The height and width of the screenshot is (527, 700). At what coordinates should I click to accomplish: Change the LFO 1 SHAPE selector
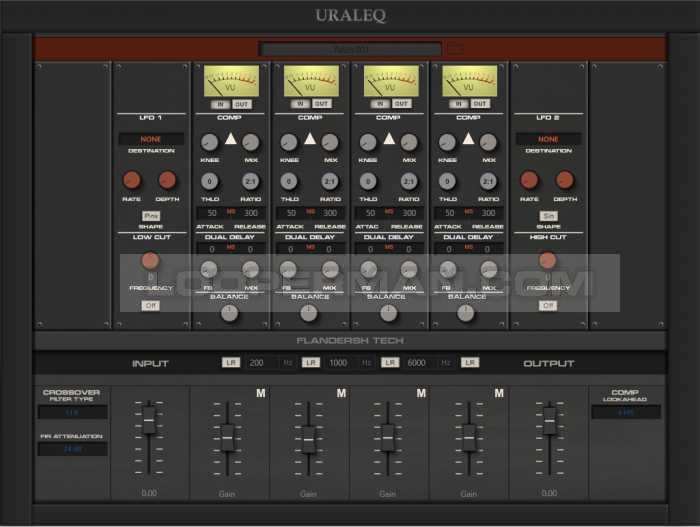point(151,216)
